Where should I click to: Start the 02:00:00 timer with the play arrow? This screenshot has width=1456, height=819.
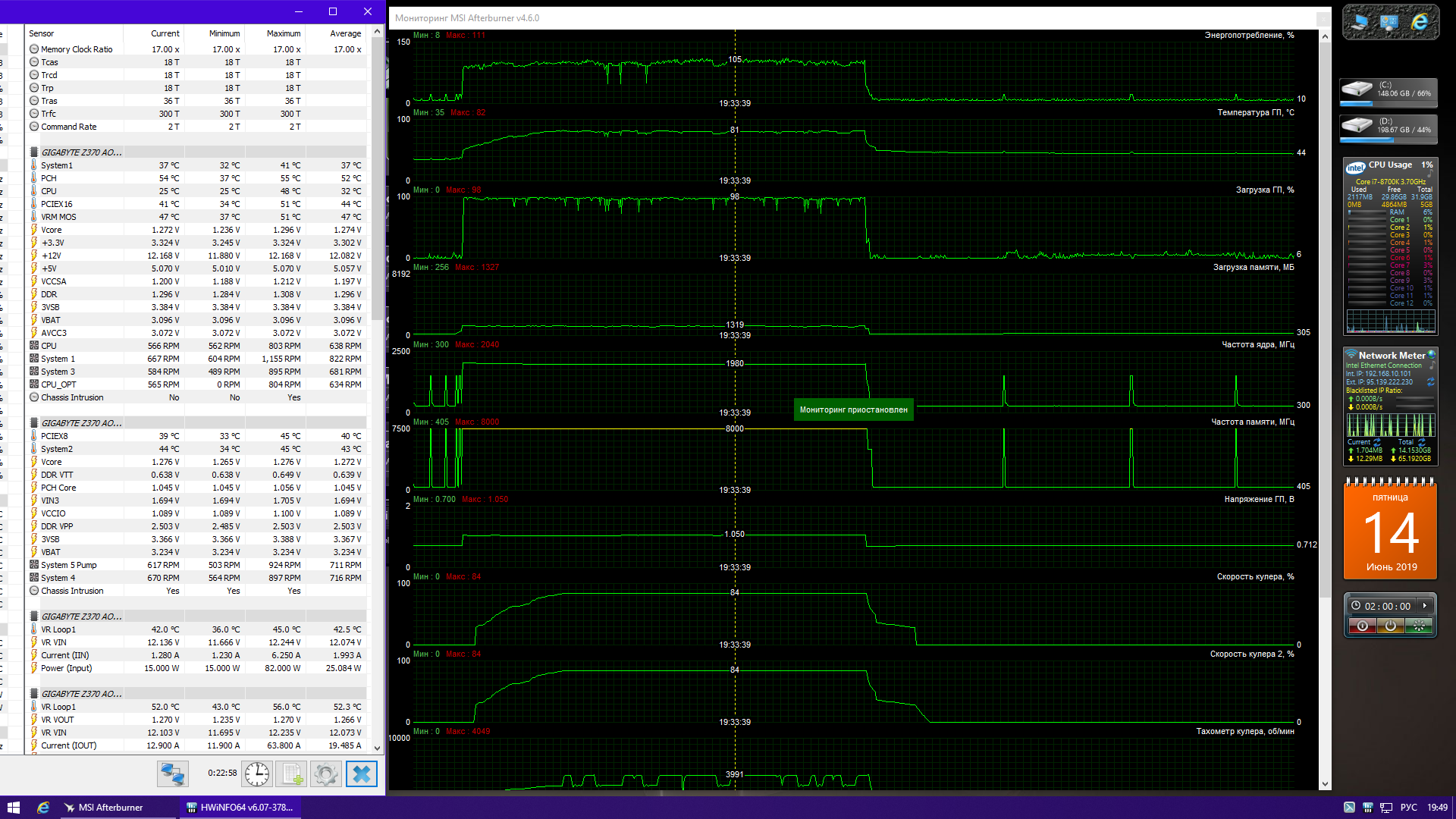1425,606
